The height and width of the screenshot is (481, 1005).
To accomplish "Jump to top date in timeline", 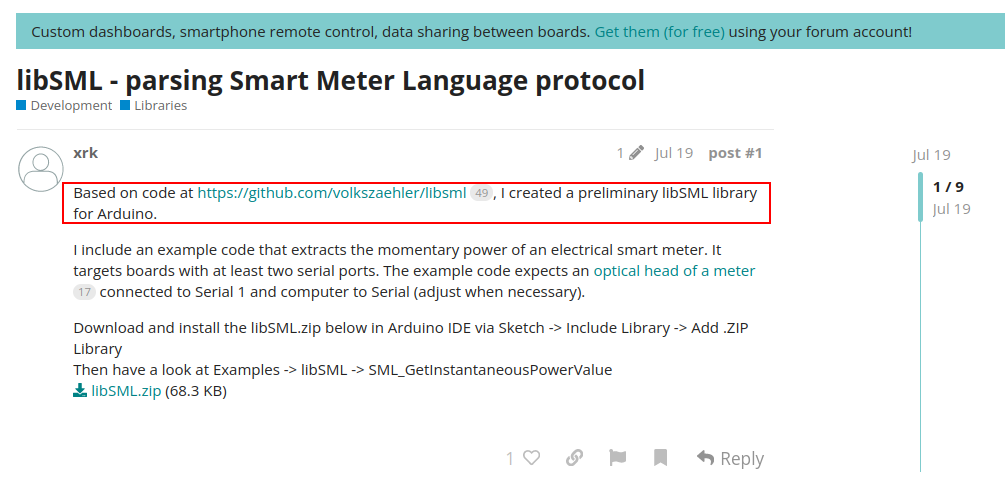I will point(931,155).
